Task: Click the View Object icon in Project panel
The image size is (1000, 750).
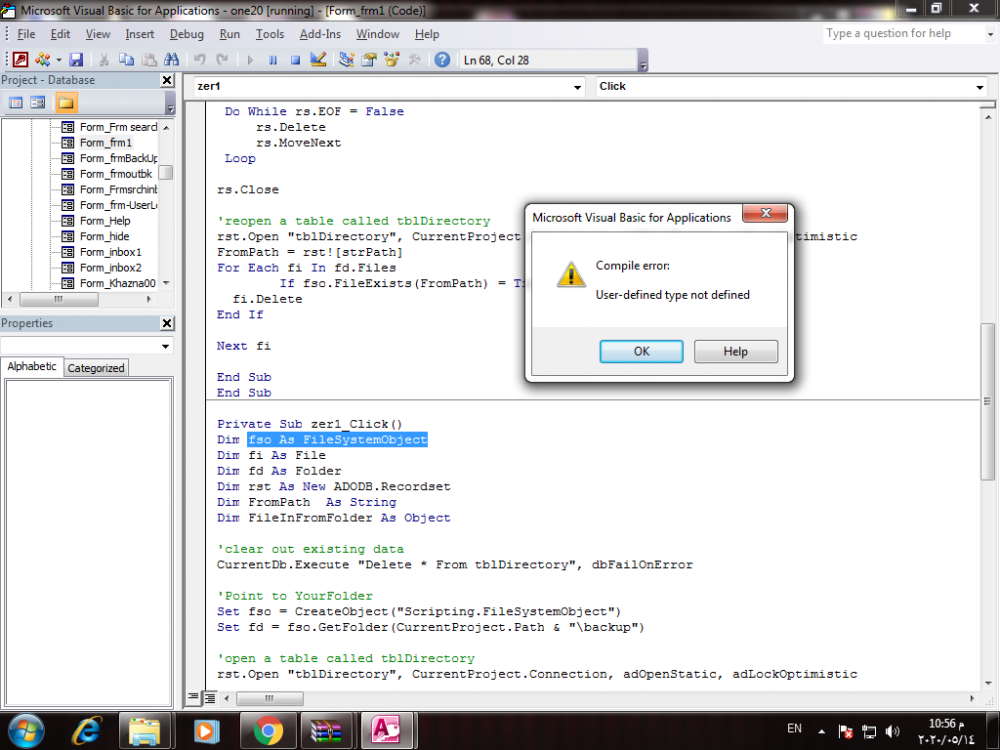Action: click(x=38, y=103)
